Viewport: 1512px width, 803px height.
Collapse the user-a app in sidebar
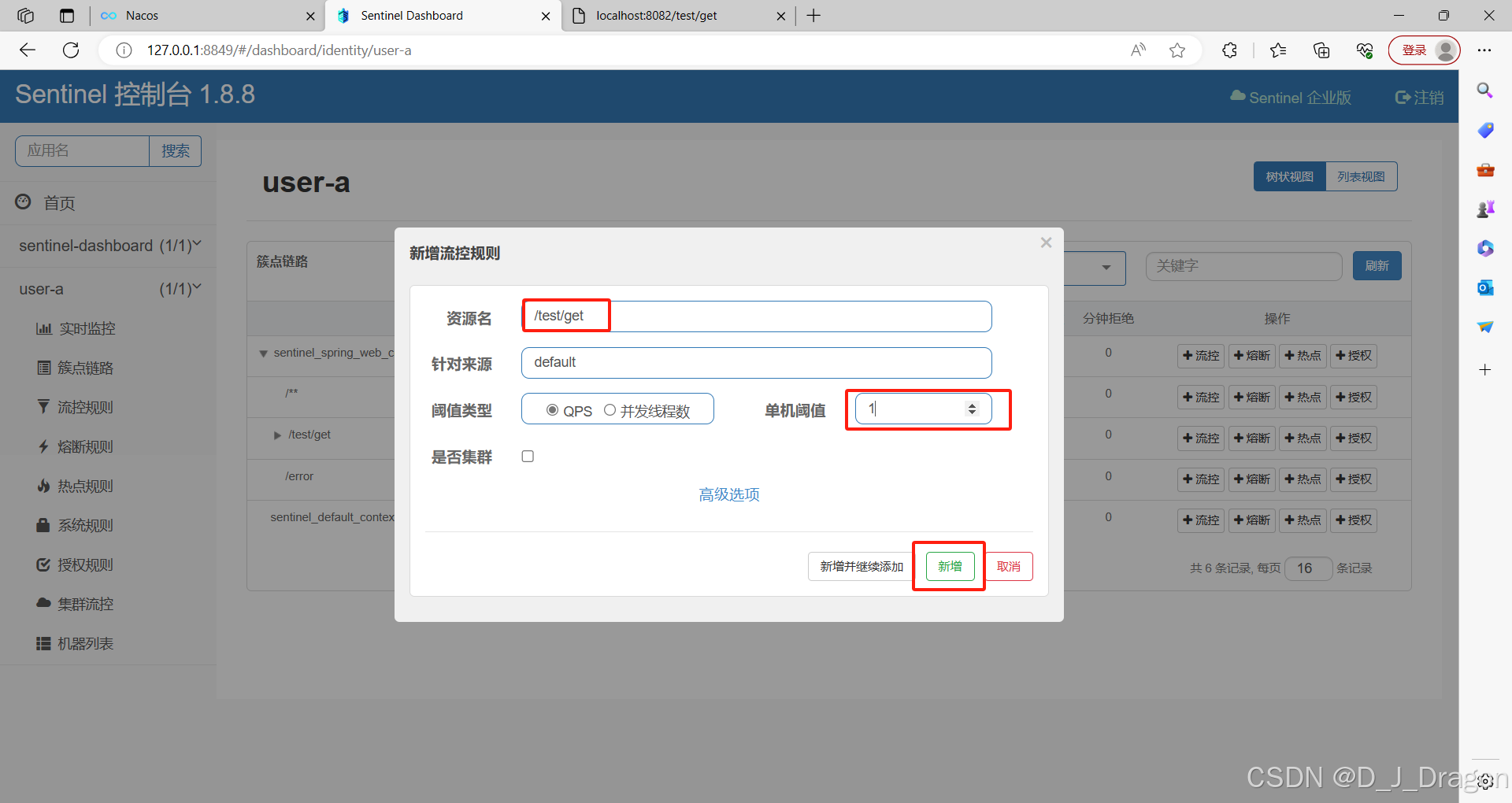click(x=197, y=288)
